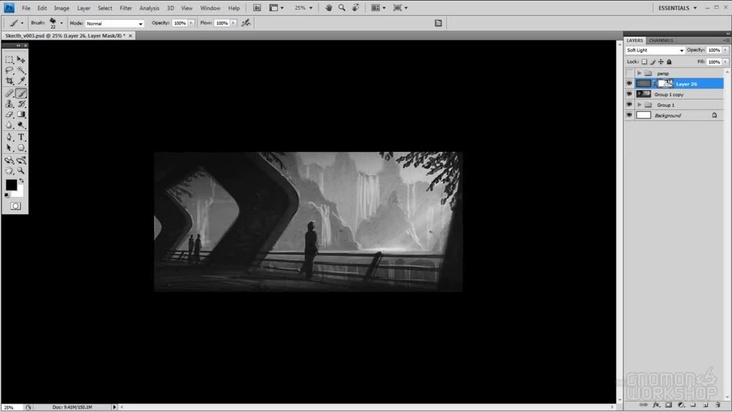Screen dimensions: 732x412
Task: Open the Layer menu
Action: [84, 8]
